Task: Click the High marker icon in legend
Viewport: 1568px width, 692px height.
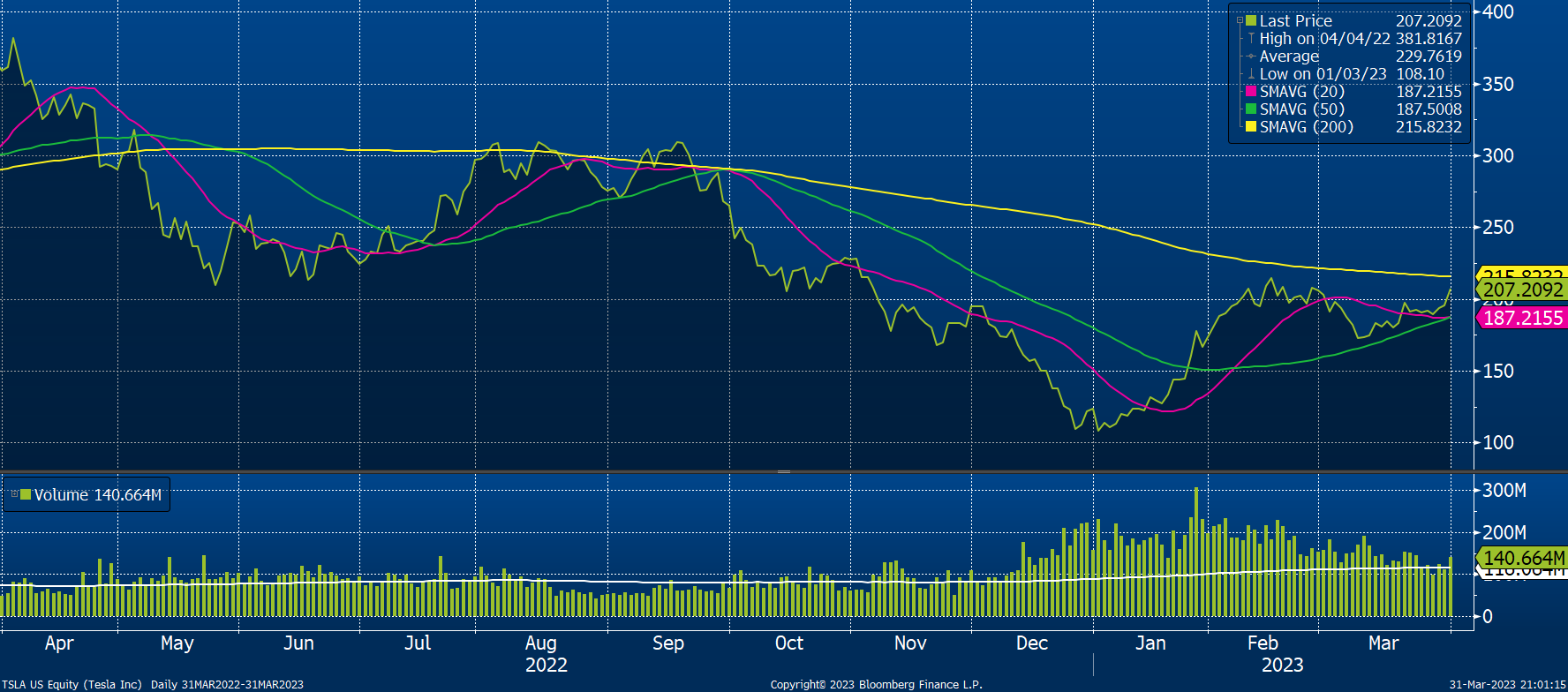Action: click(x=1251, y=38)
